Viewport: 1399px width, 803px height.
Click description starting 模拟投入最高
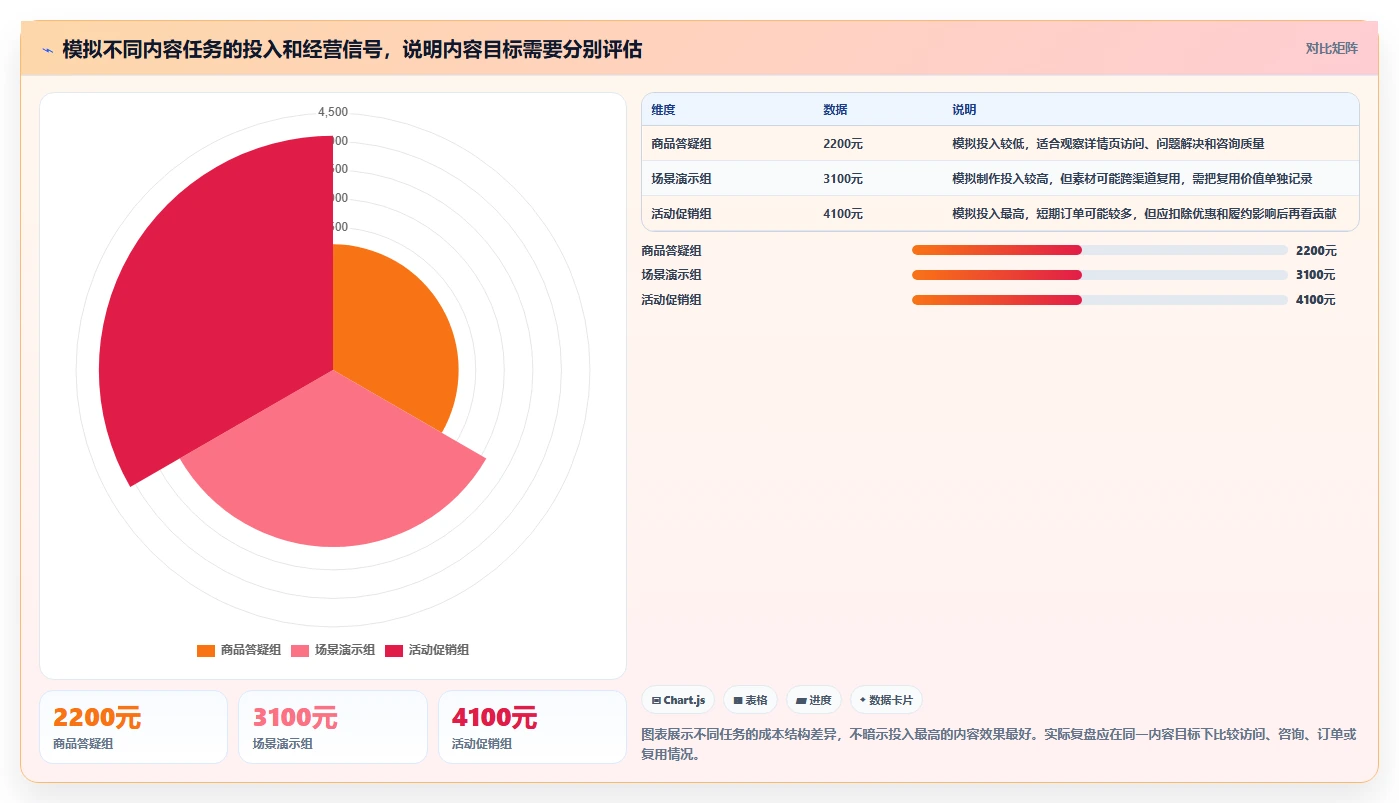1144,214
